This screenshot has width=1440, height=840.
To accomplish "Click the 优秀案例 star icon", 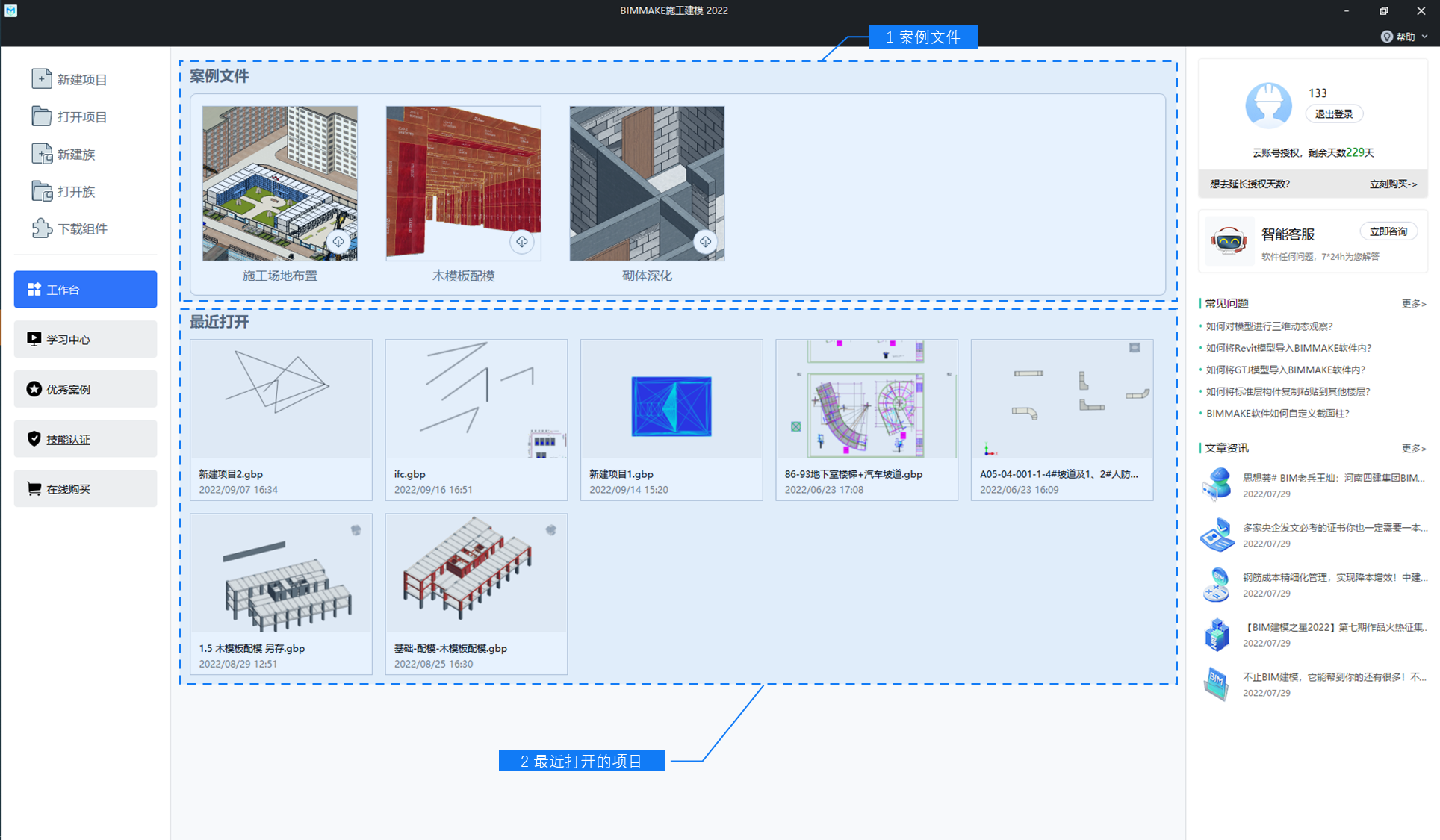I will pos(34,389).
